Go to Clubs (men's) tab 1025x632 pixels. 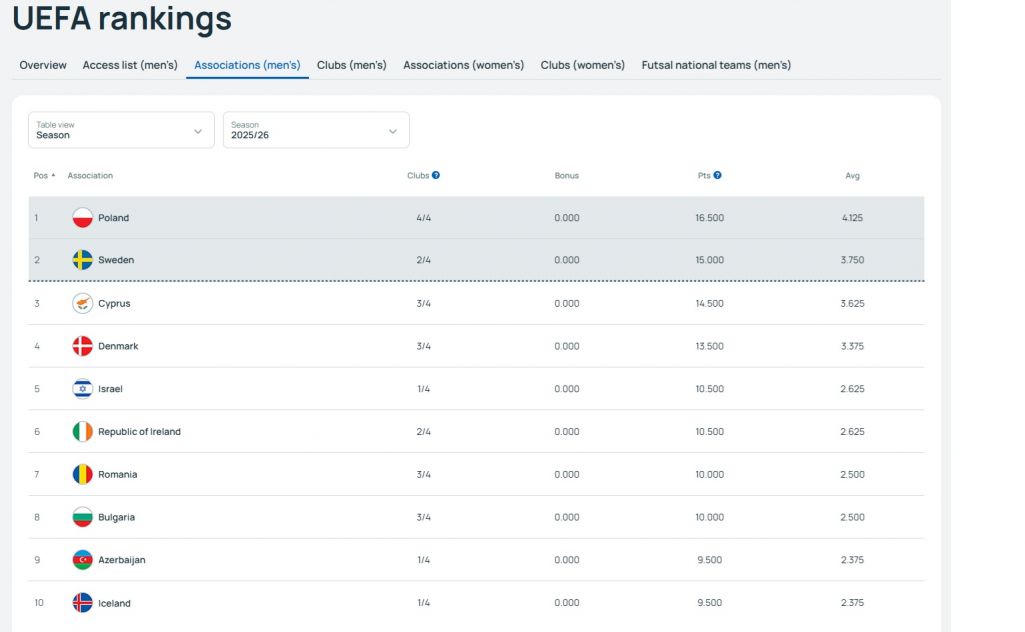[352, 65]
